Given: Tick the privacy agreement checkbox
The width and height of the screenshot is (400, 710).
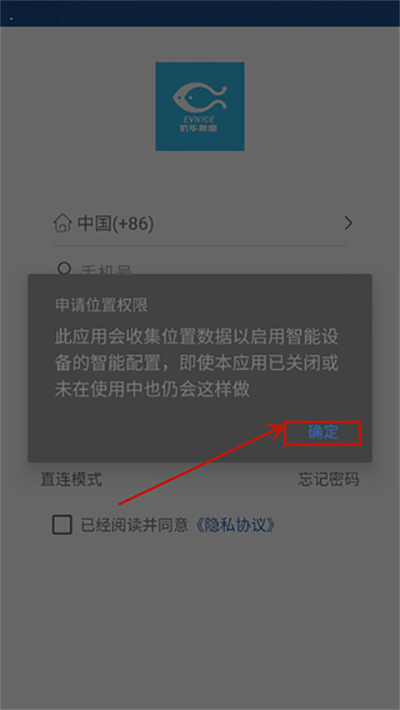Looking at the screenshot, I should coord(62,525).
